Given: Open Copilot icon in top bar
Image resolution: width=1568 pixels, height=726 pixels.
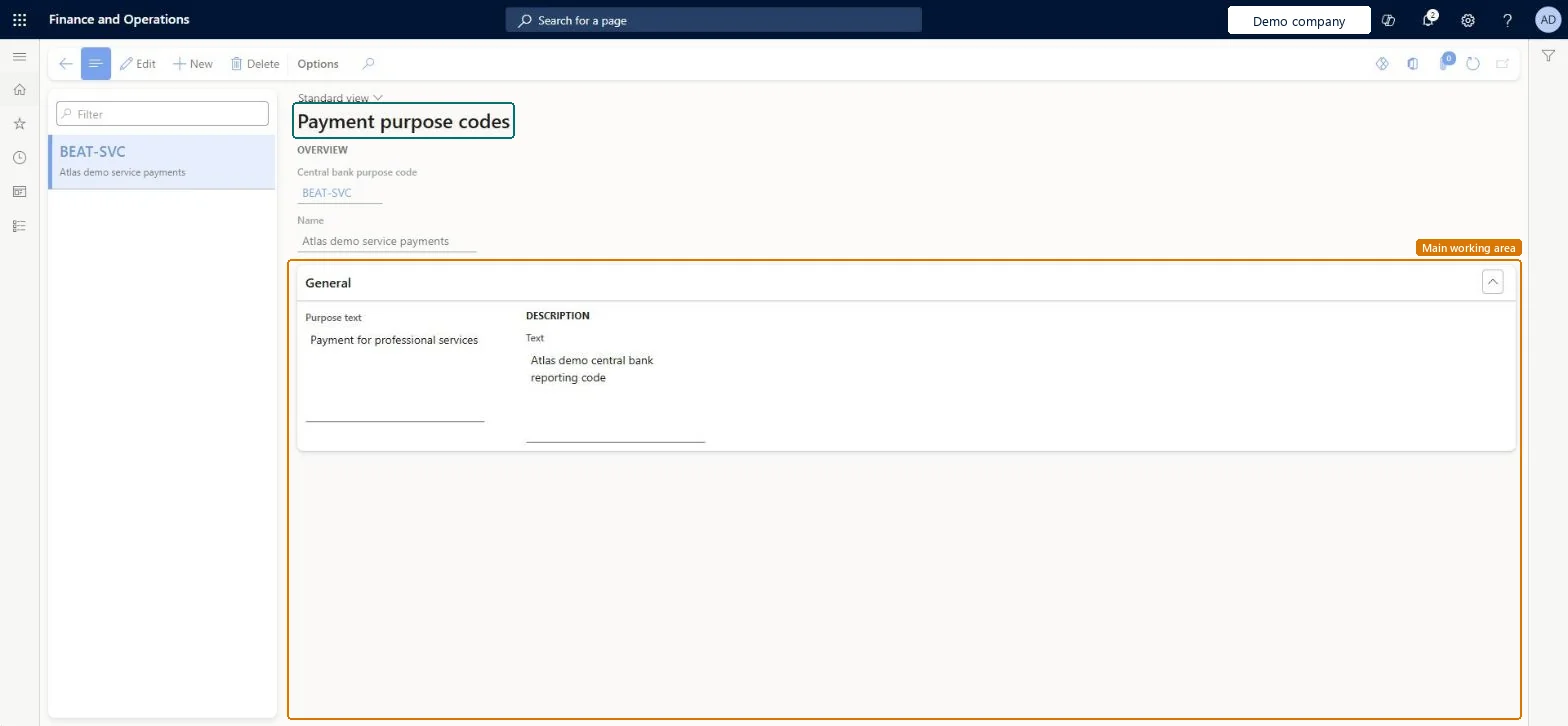Looking at the screenshot, I should tap(1388, 20).
